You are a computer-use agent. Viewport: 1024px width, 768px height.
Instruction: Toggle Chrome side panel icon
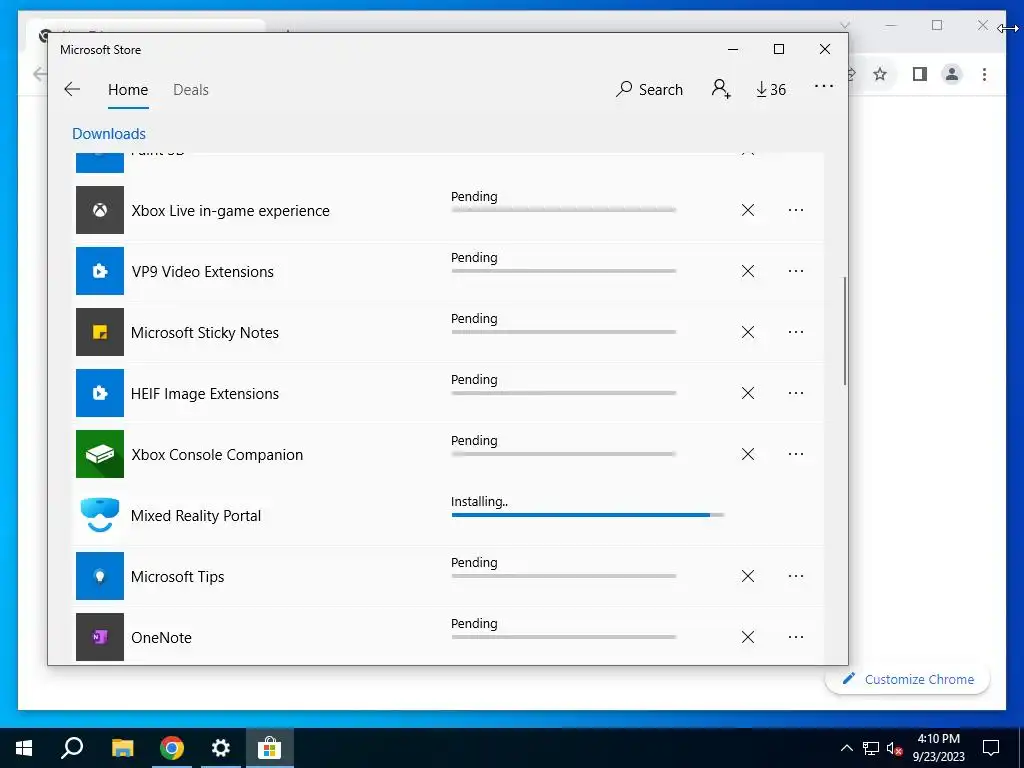tap(920, 74)
